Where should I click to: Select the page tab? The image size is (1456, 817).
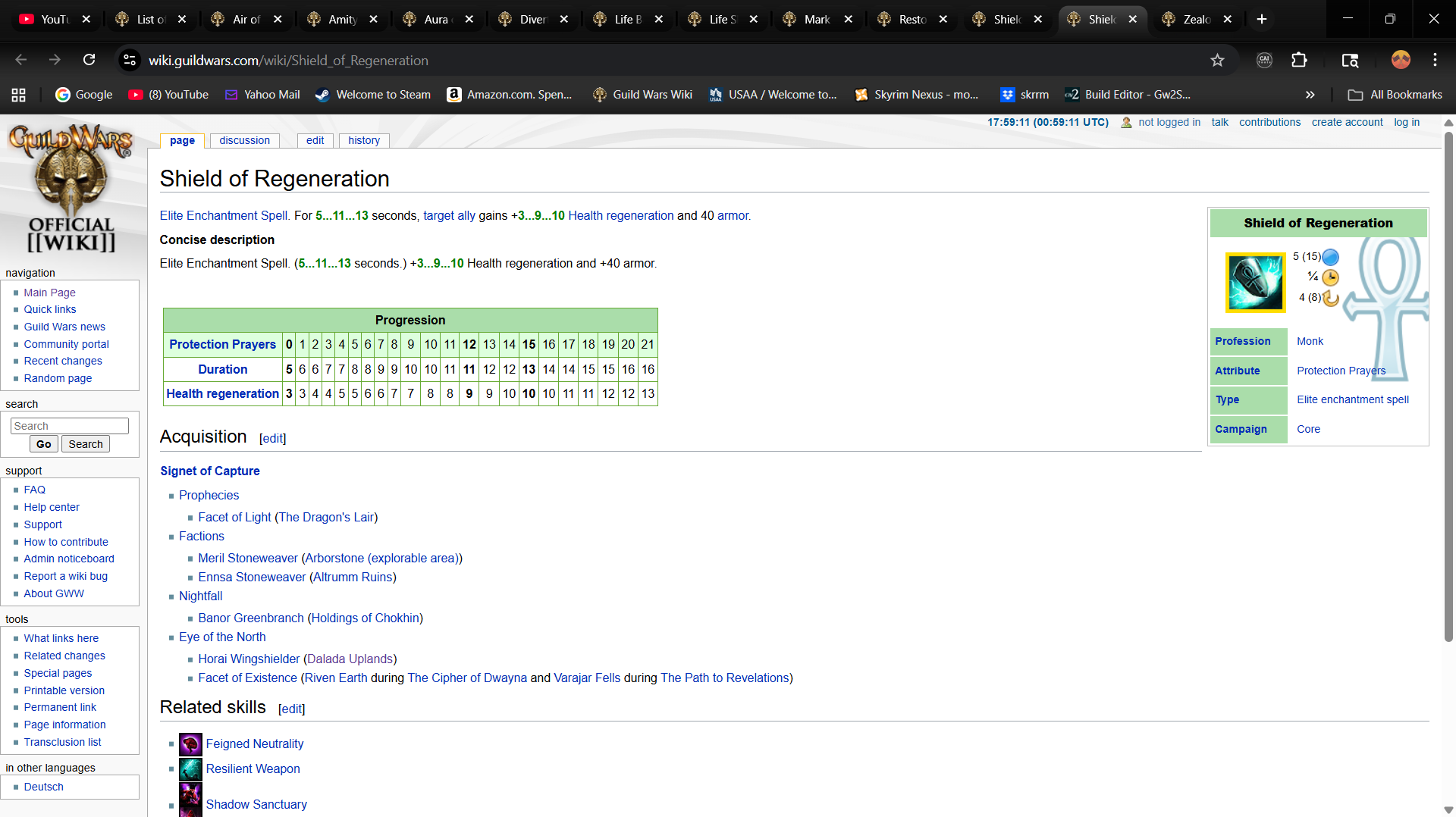click(182, 141)
